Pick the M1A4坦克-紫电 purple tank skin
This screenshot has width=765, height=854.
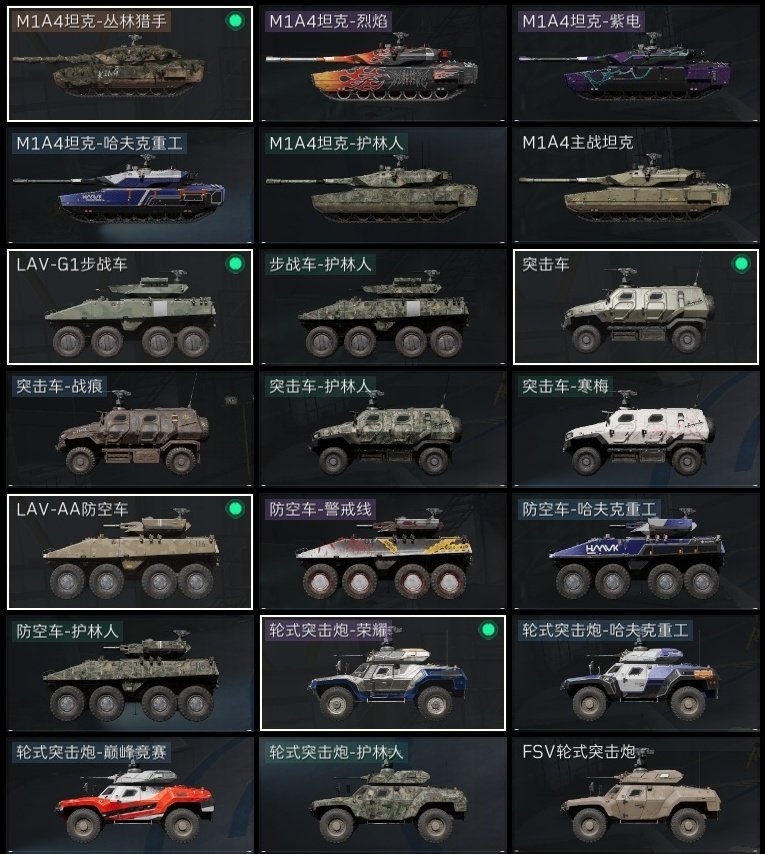(636, 64)
